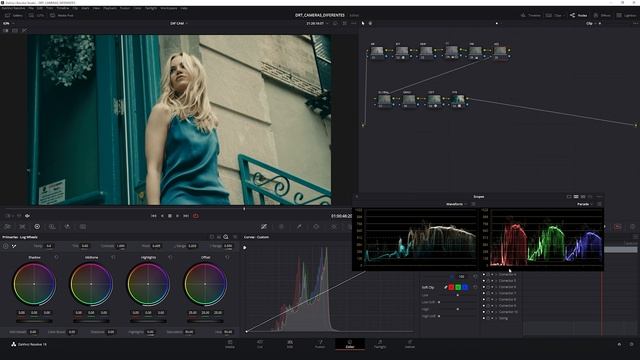Click the Soft Clip picker icon
Screen dimensions: 640x360
pos(445,287)
